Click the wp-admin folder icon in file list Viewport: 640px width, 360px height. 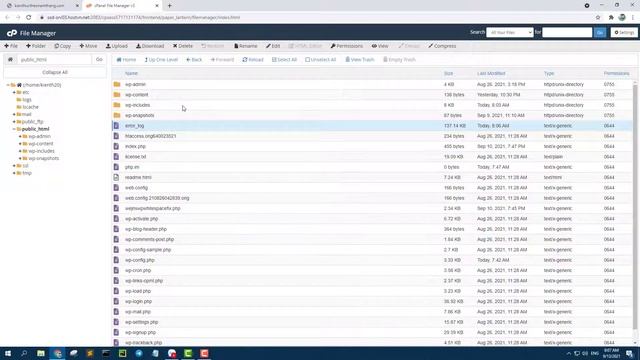tap(117, 84)
